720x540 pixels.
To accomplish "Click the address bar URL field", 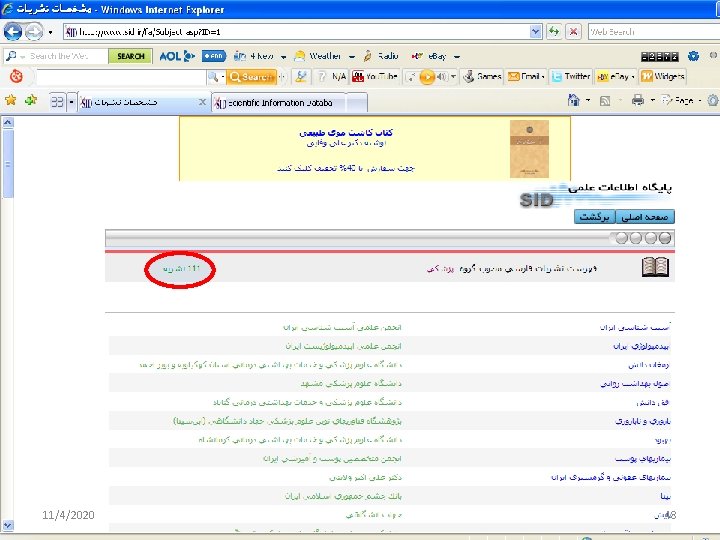I will pos(297,32).
